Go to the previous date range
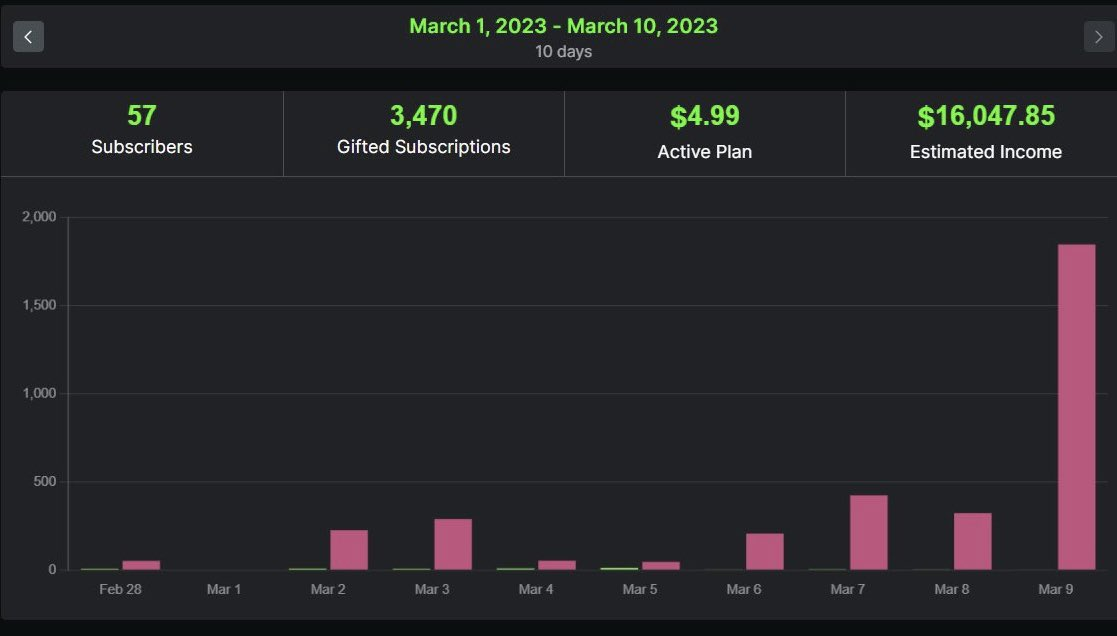Viewport: 1117px width, 636px height. tap(28, 37)
